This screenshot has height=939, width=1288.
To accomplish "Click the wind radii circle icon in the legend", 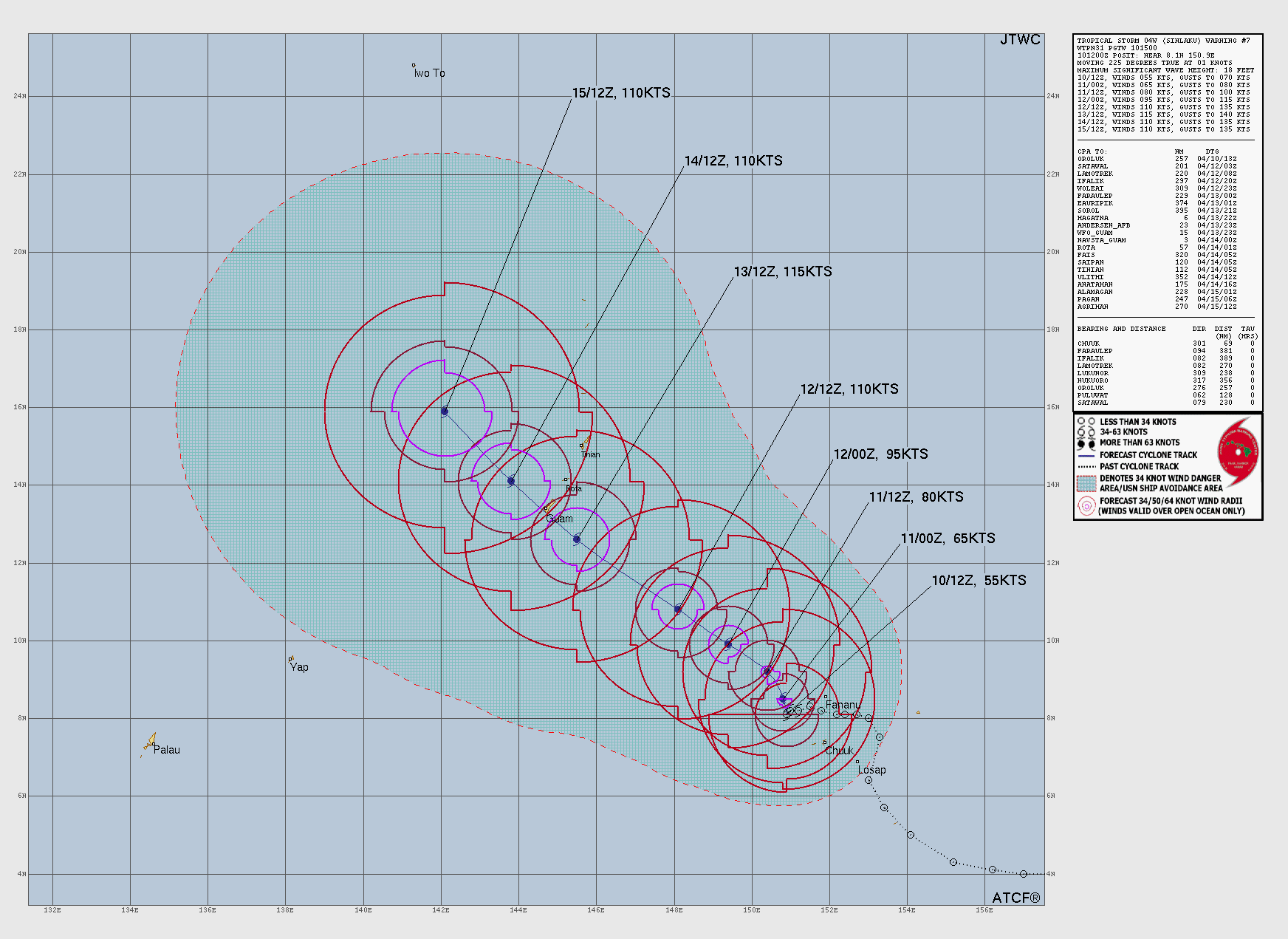I will tap(1086, 506).
